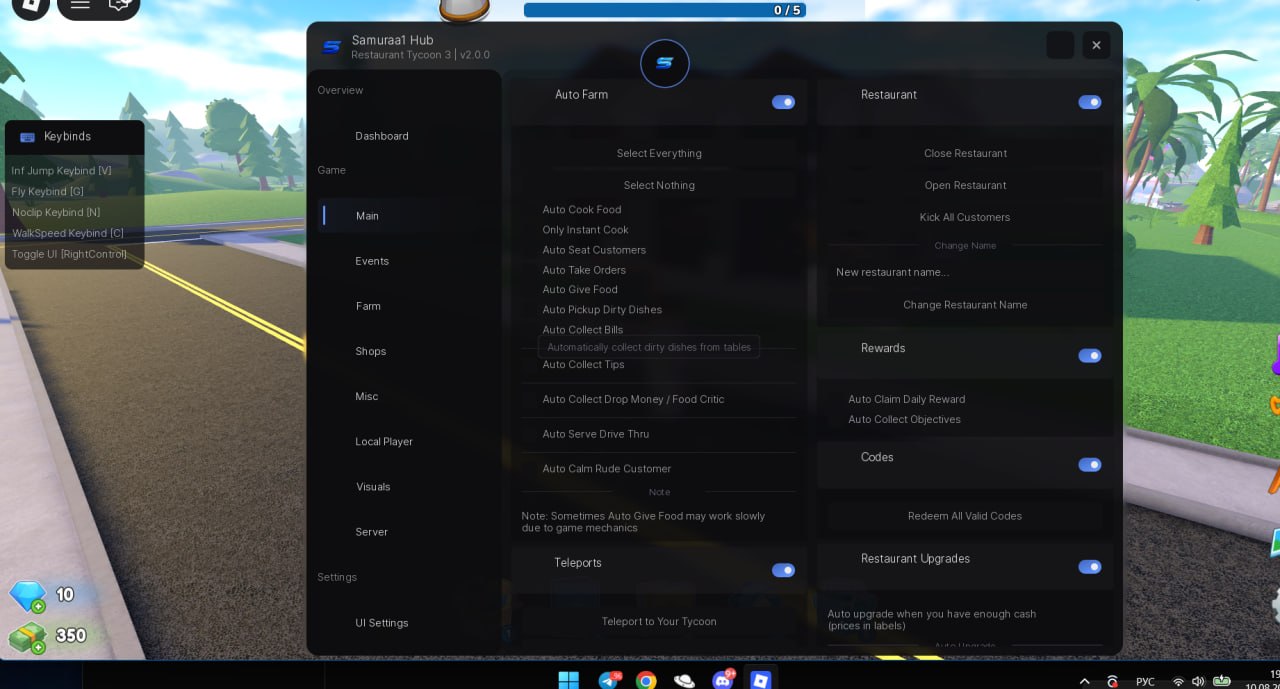Click the Open Restaurant button
1280x689 pixels.
pyautogui.click(x=965, y=185)
